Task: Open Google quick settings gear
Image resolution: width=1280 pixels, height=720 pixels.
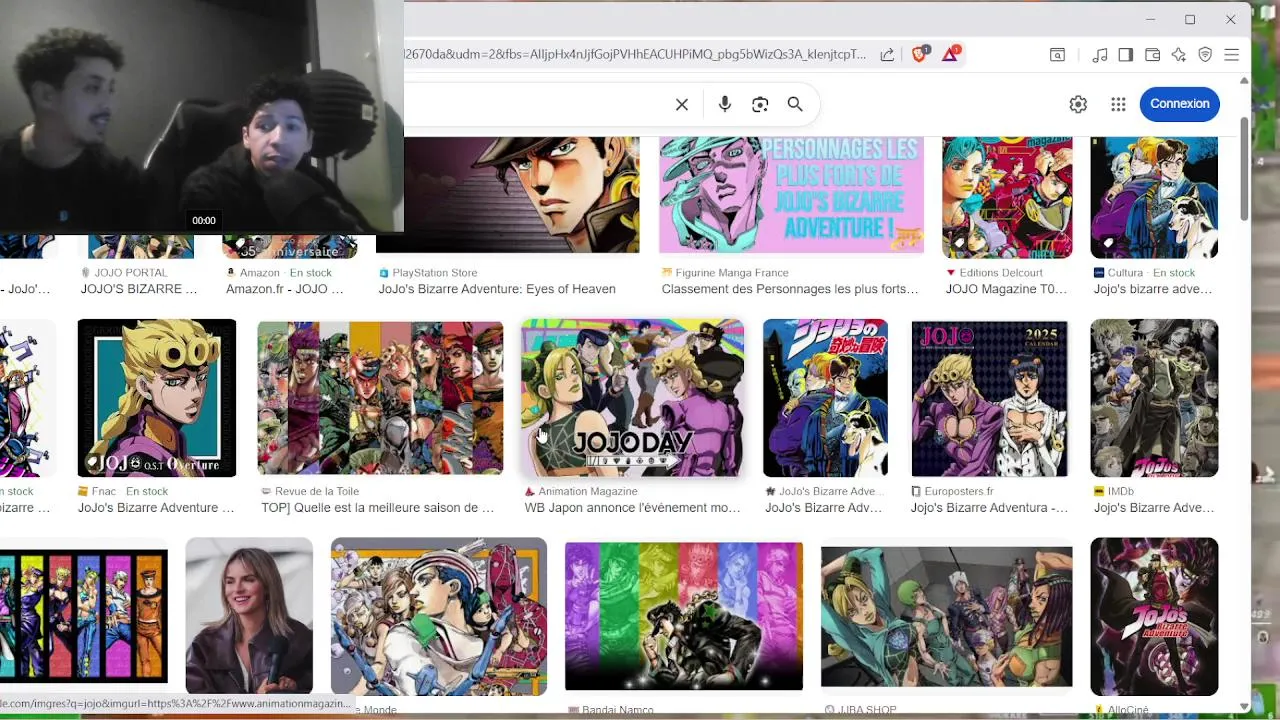Action: [1078, 104]
